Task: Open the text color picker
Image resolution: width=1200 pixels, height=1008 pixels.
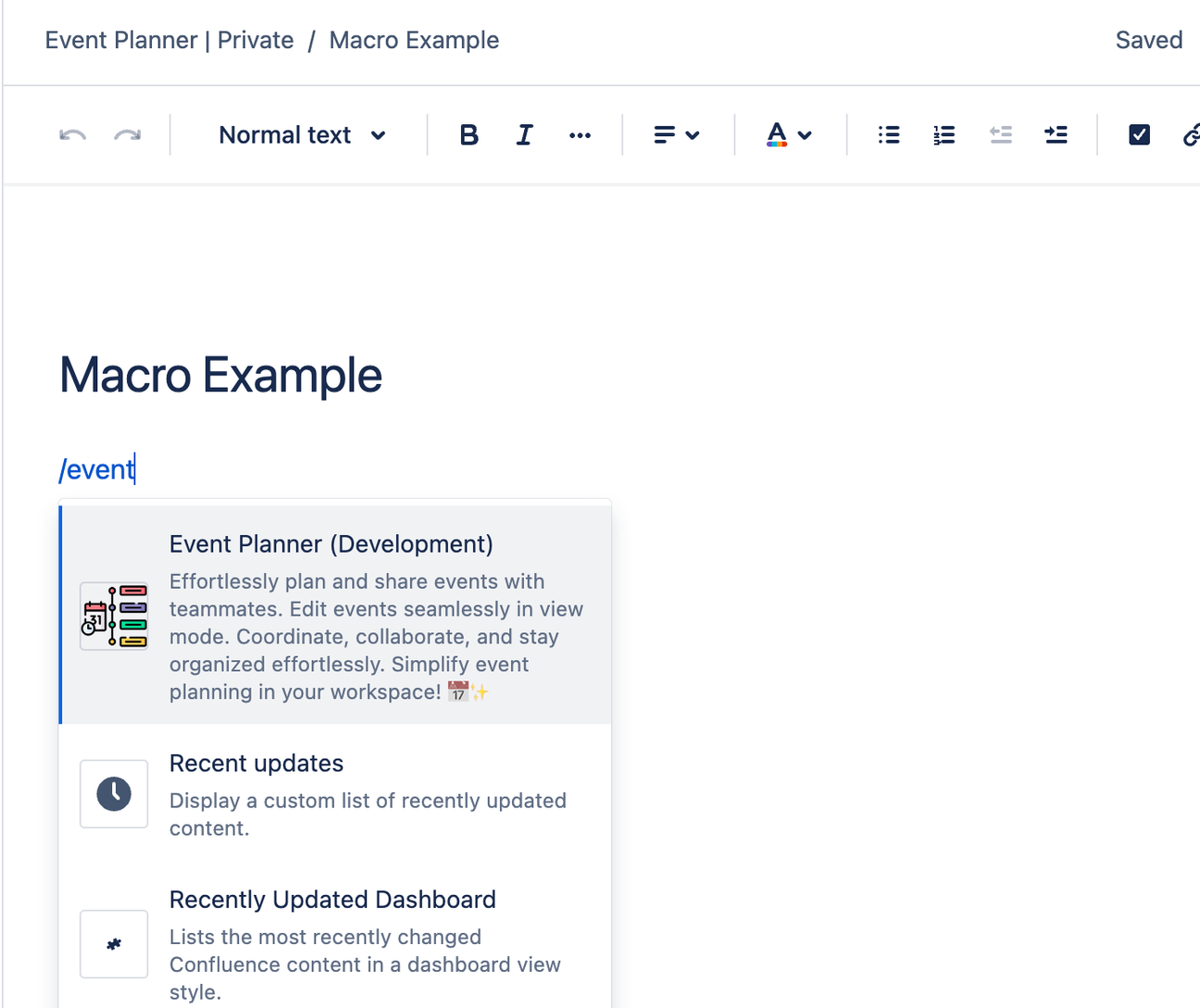Action: 789,135
